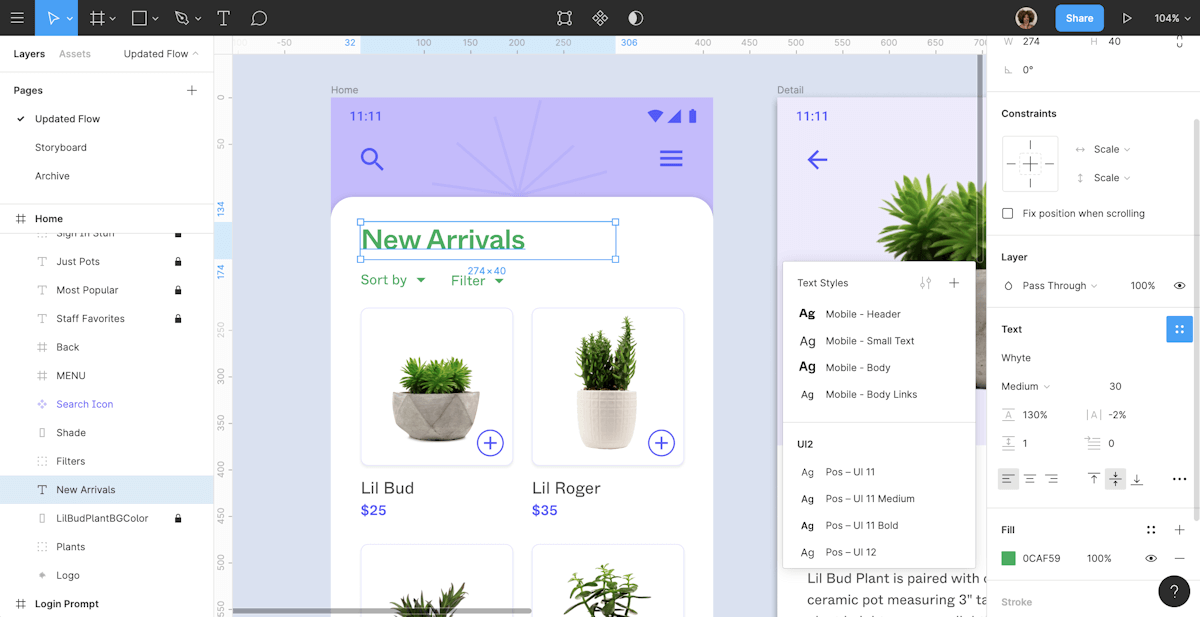Align text to the bottom of its box
This screenshot has width=1200, height=617.
tap(1137, 479)
